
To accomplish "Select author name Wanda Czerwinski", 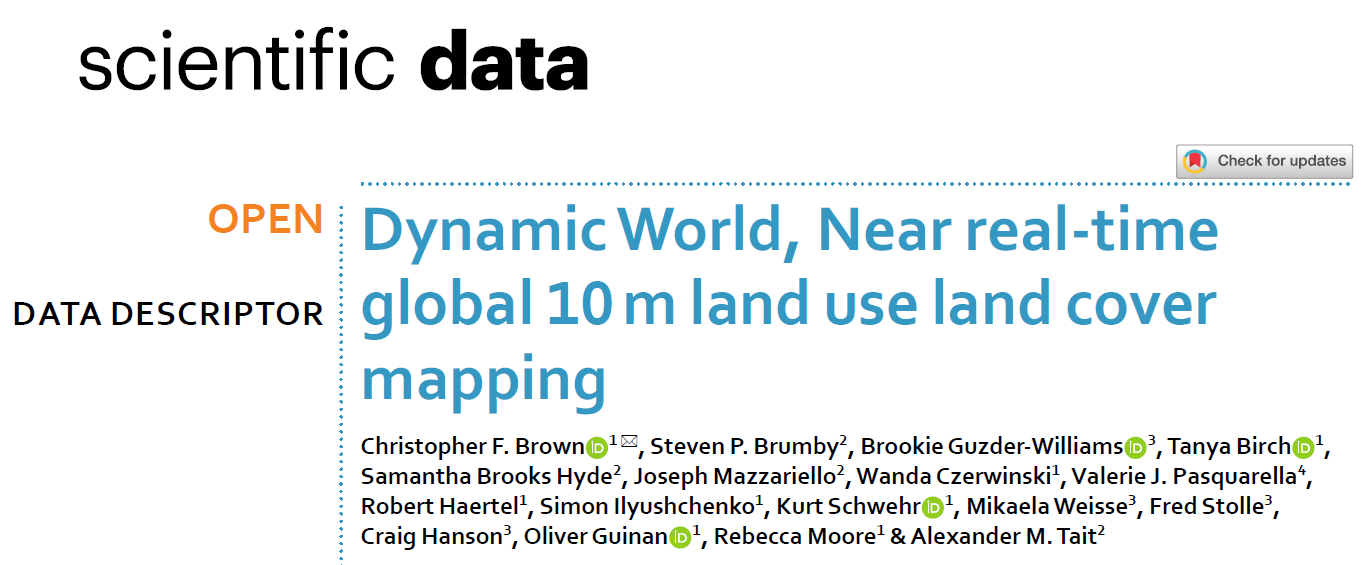I will [954, 477].
